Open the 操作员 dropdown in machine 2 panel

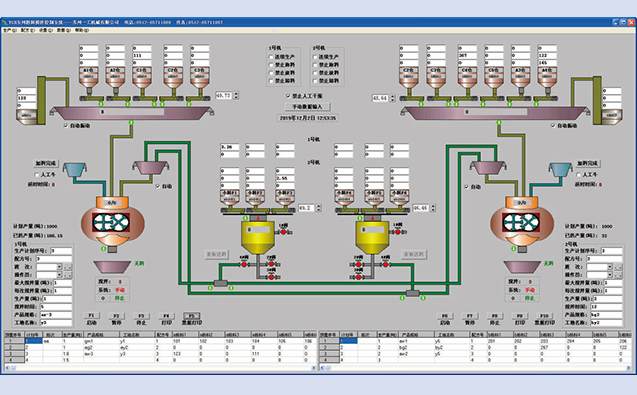pyautogui.click(x=609, y=275)
